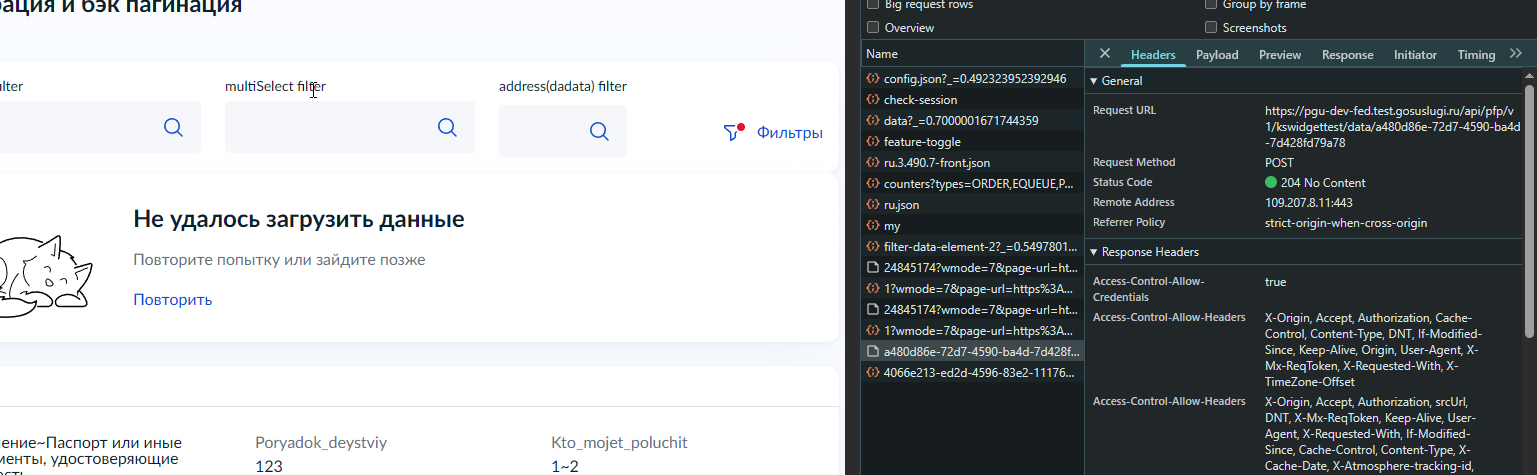Click the search icon in the multiSelect filter
Viewport: 1537px width, 475px height.
(447, 127)
